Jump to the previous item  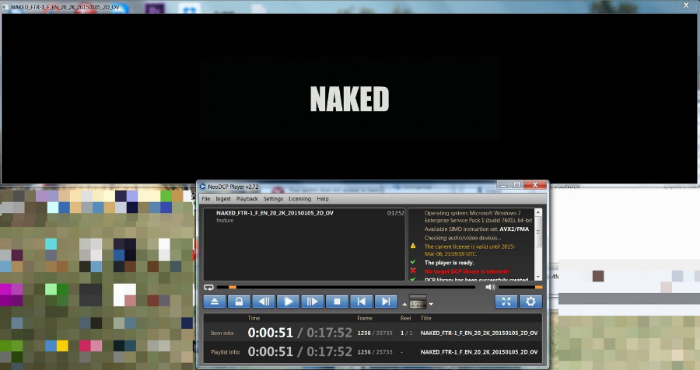pos(362,302)
